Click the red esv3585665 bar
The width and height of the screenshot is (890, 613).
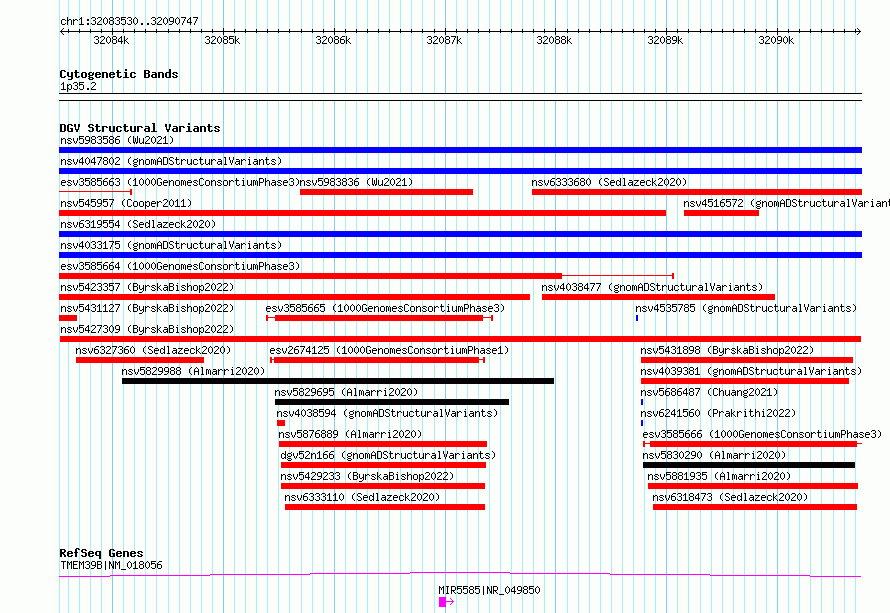(379, 318)
